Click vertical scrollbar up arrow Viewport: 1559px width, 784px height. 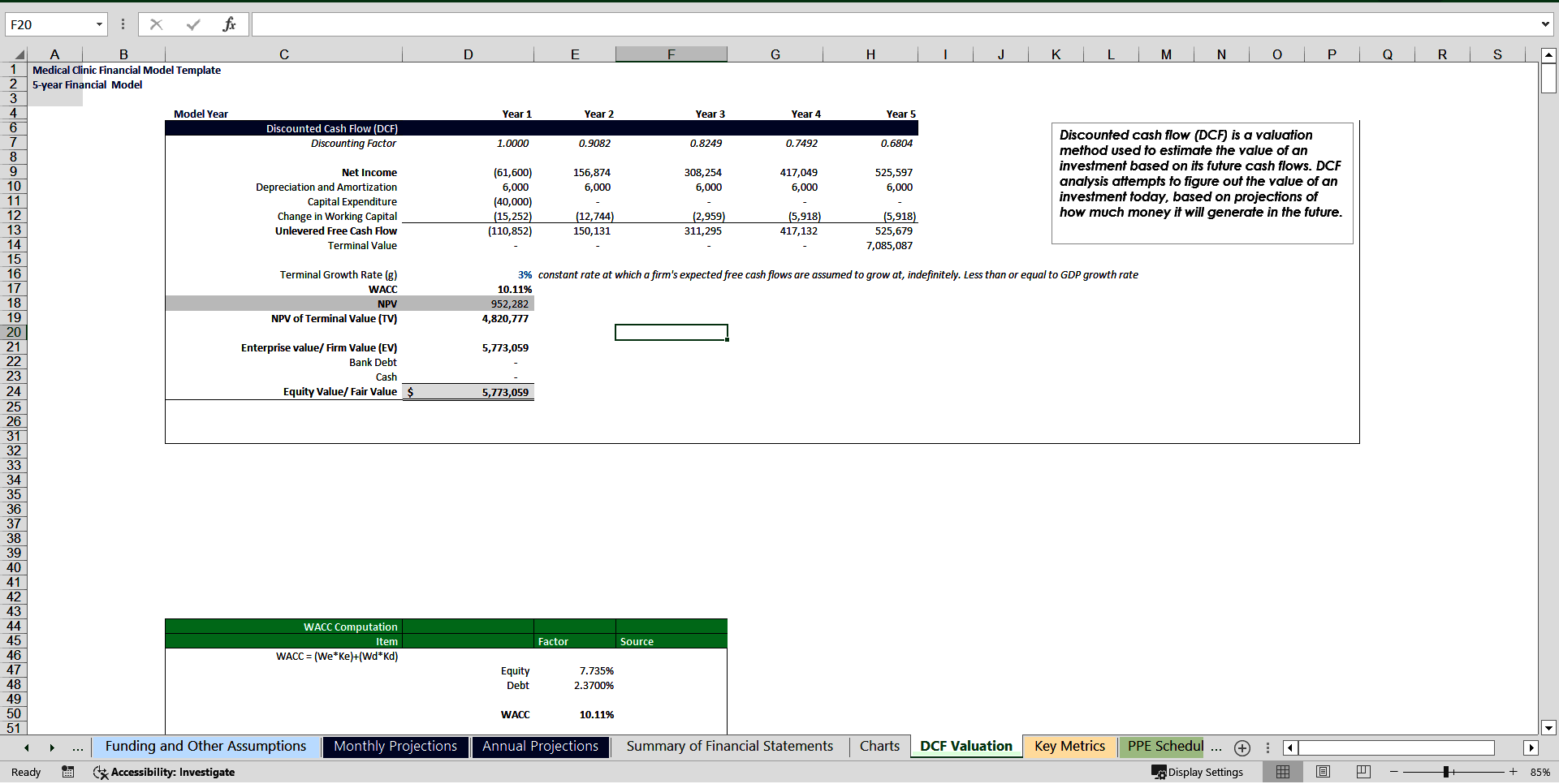1548,55
